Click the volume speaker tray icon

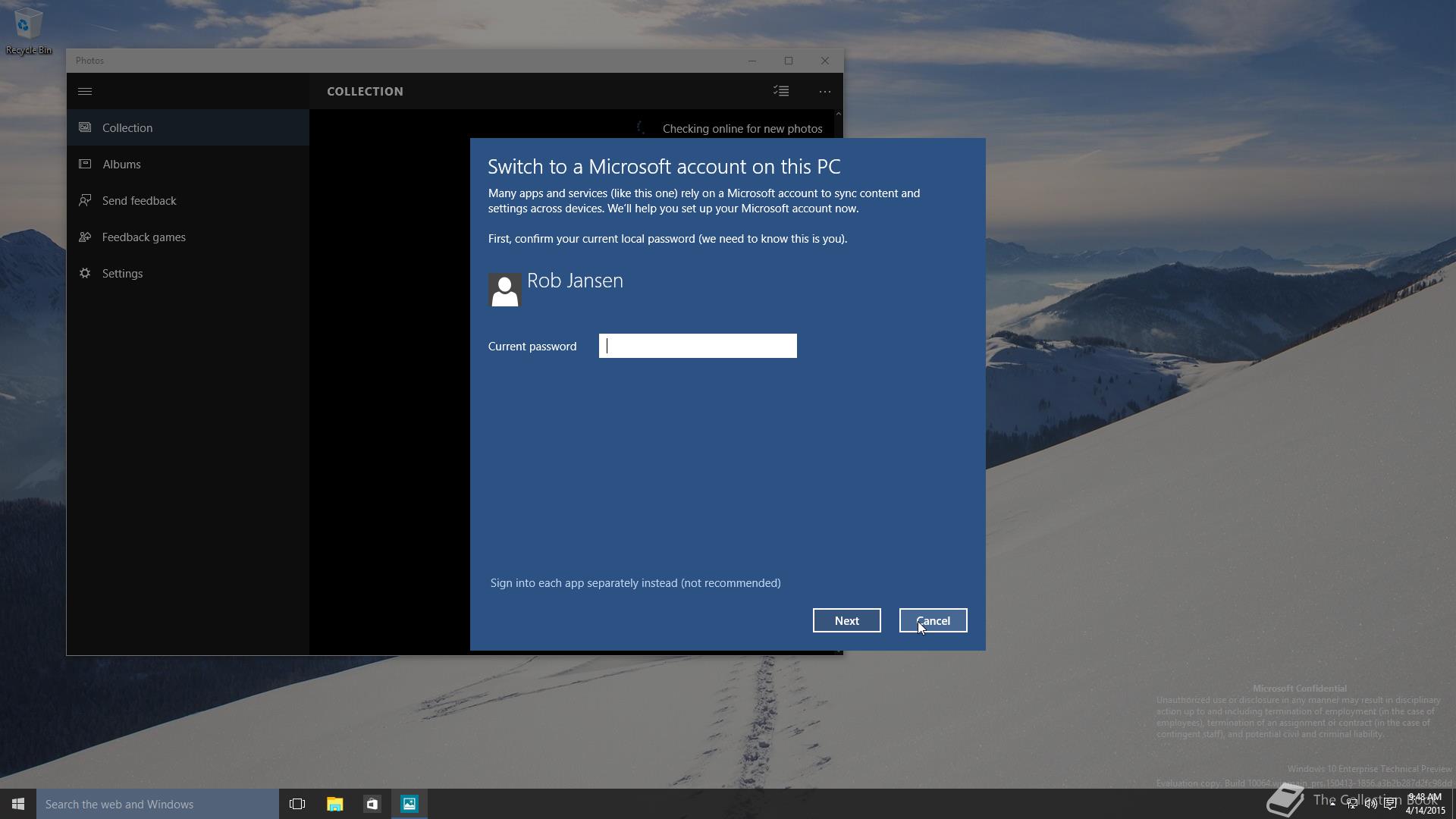tap(1371, 804)
